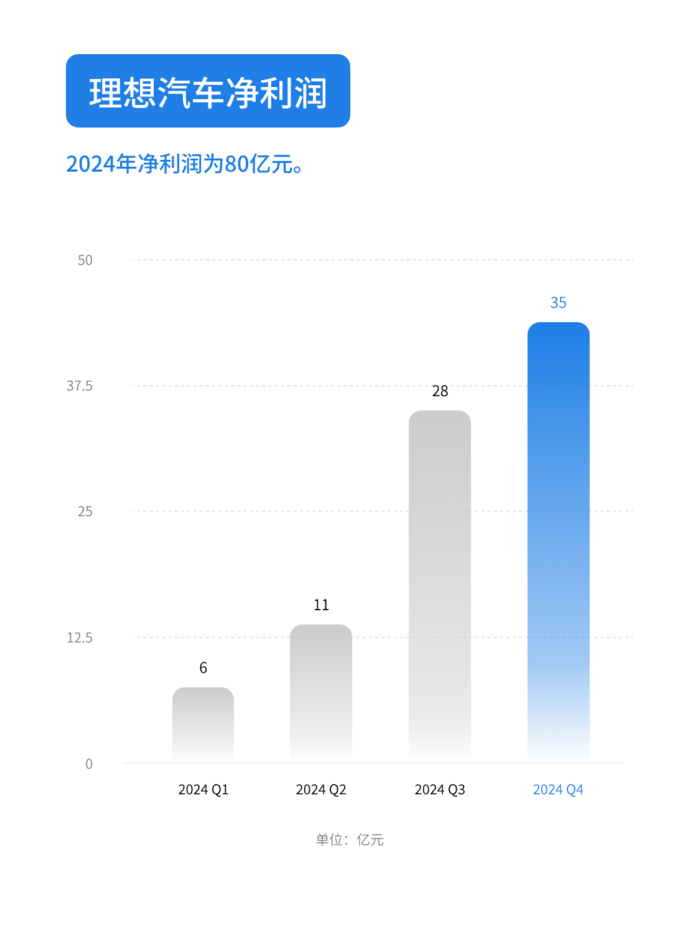Click y-axis tick 37.5
The height and width of the screenshot is (933, 700).
pos(80,386)
